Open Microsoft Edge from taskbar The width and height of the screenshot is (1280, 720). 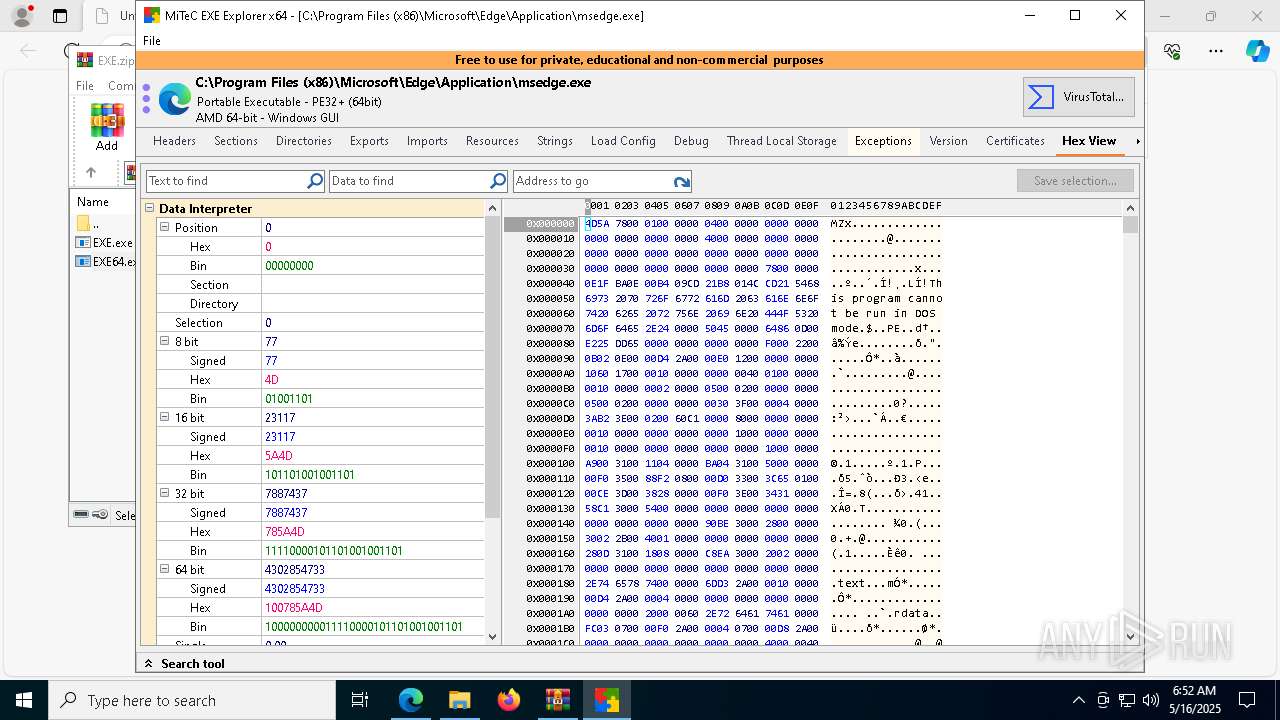(411, 700)
